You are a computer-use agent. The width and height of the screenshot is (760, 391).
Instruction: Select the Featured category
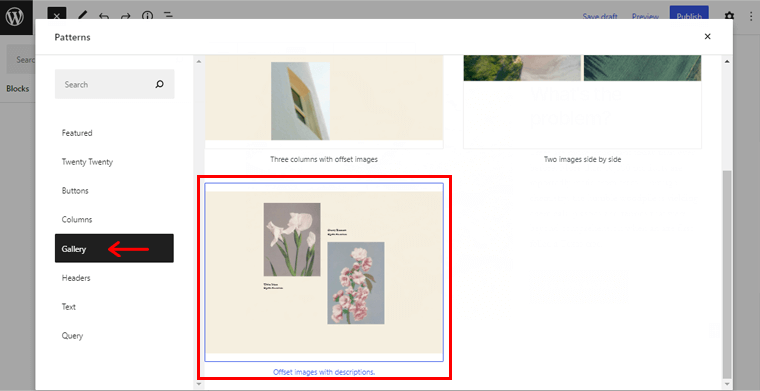(77, 133)
